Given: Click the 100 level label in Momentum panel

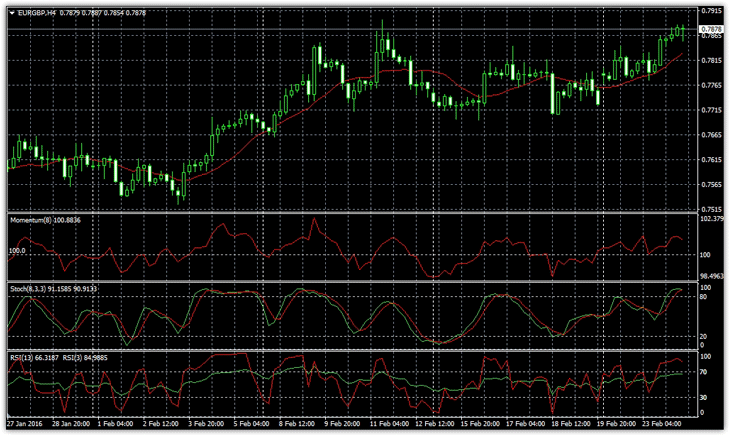Looking at the screenshot, I should pos(16,252).
